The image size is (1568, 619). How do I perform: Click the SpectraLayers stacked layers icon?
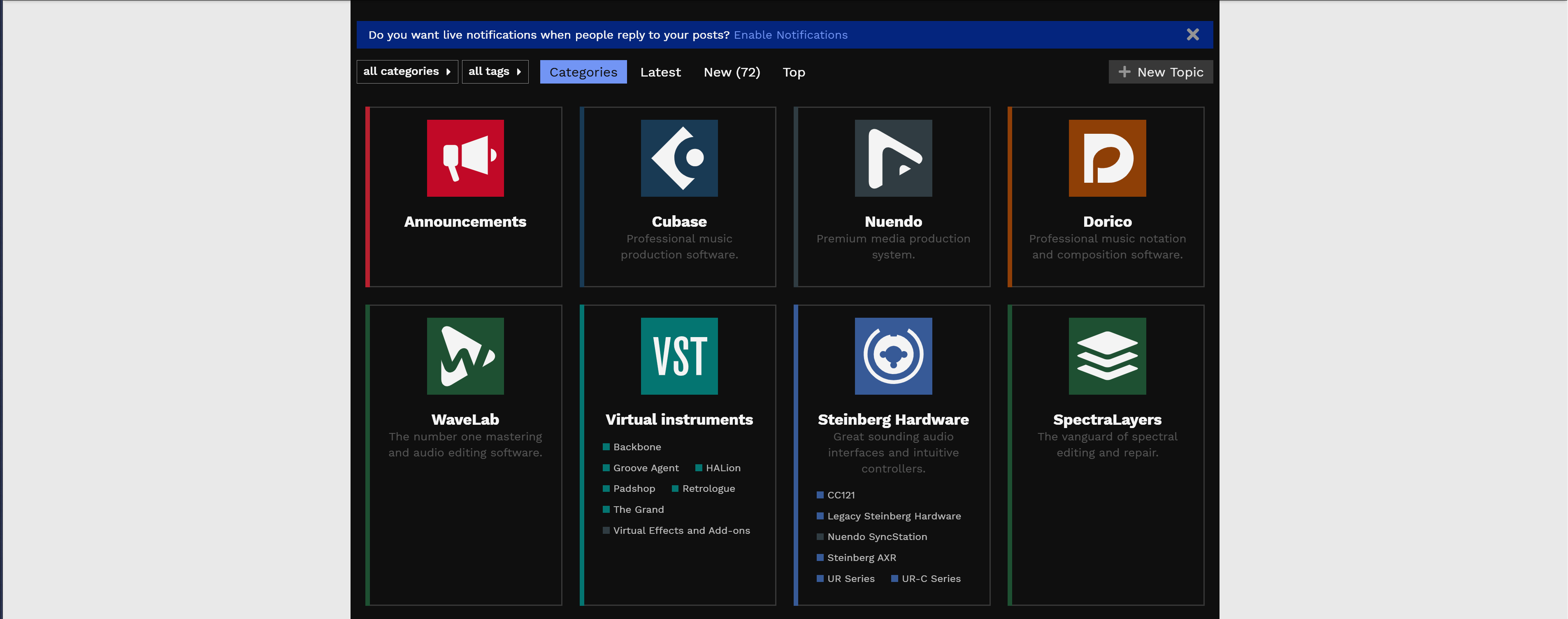pos(1107,356)
